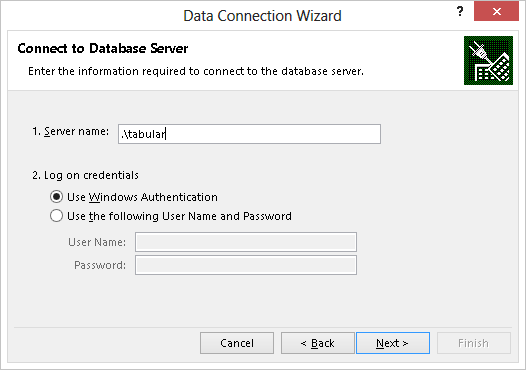Screen dimensions: 526x370
Task: Click the Password label text
Action: coord(100,265)
